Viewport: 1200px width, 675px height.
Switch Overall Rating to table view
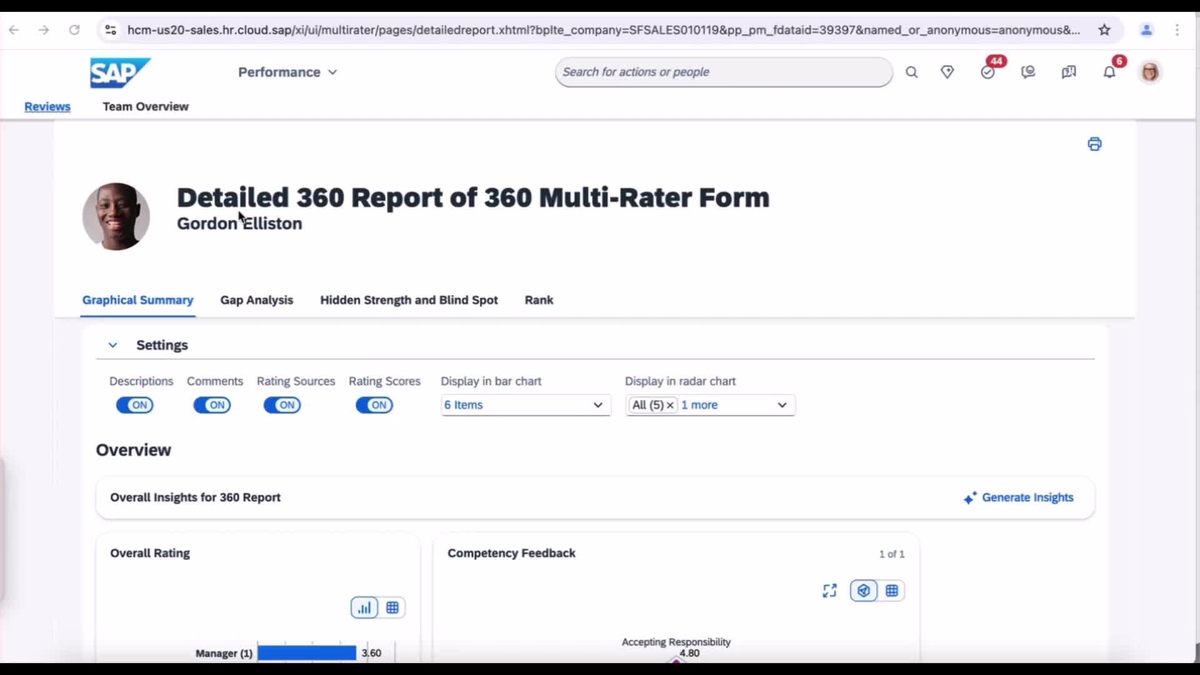(392, 607)
